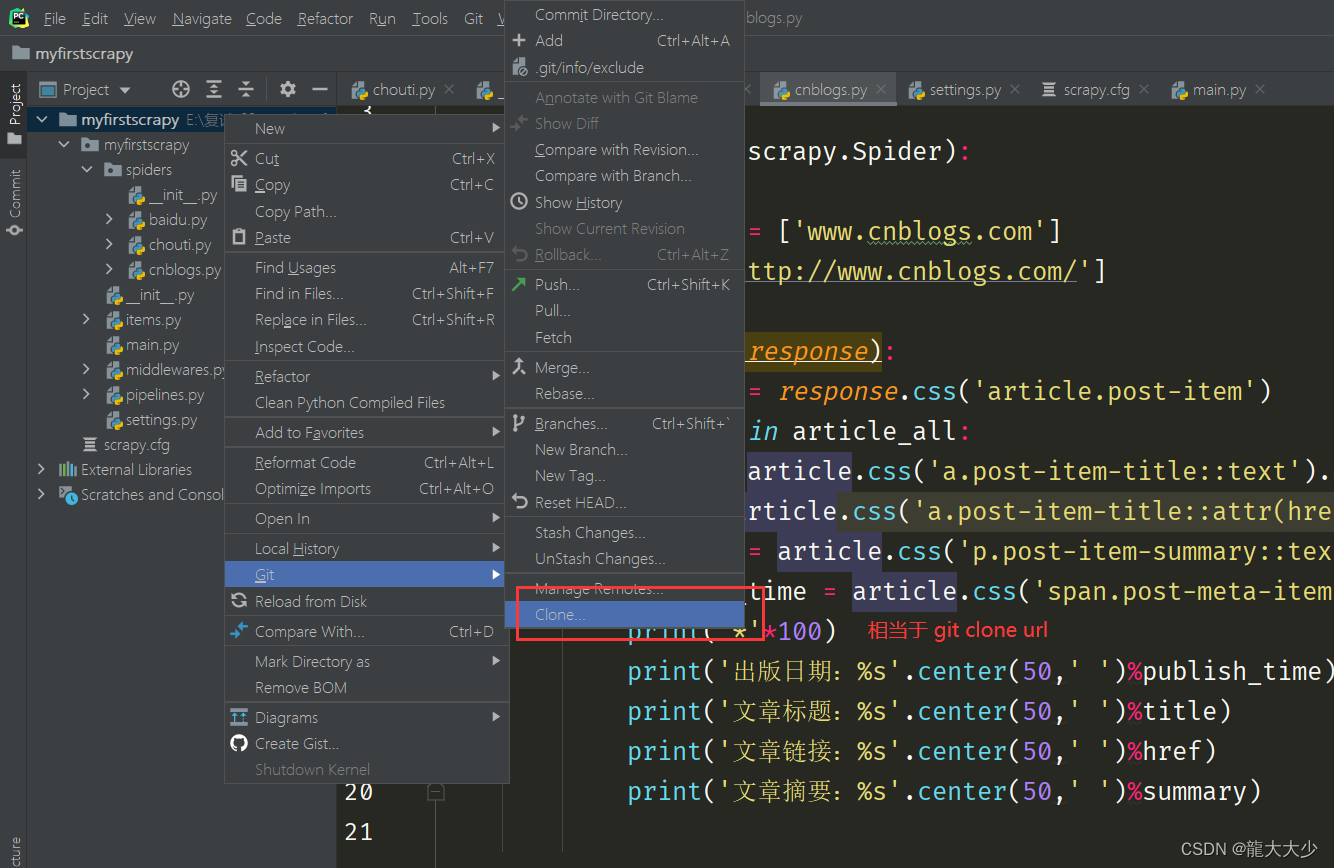Viewport: 1334px width, 868px height.
Task: Open the New submenu in context menu
Action: click(x=366, y=128)
